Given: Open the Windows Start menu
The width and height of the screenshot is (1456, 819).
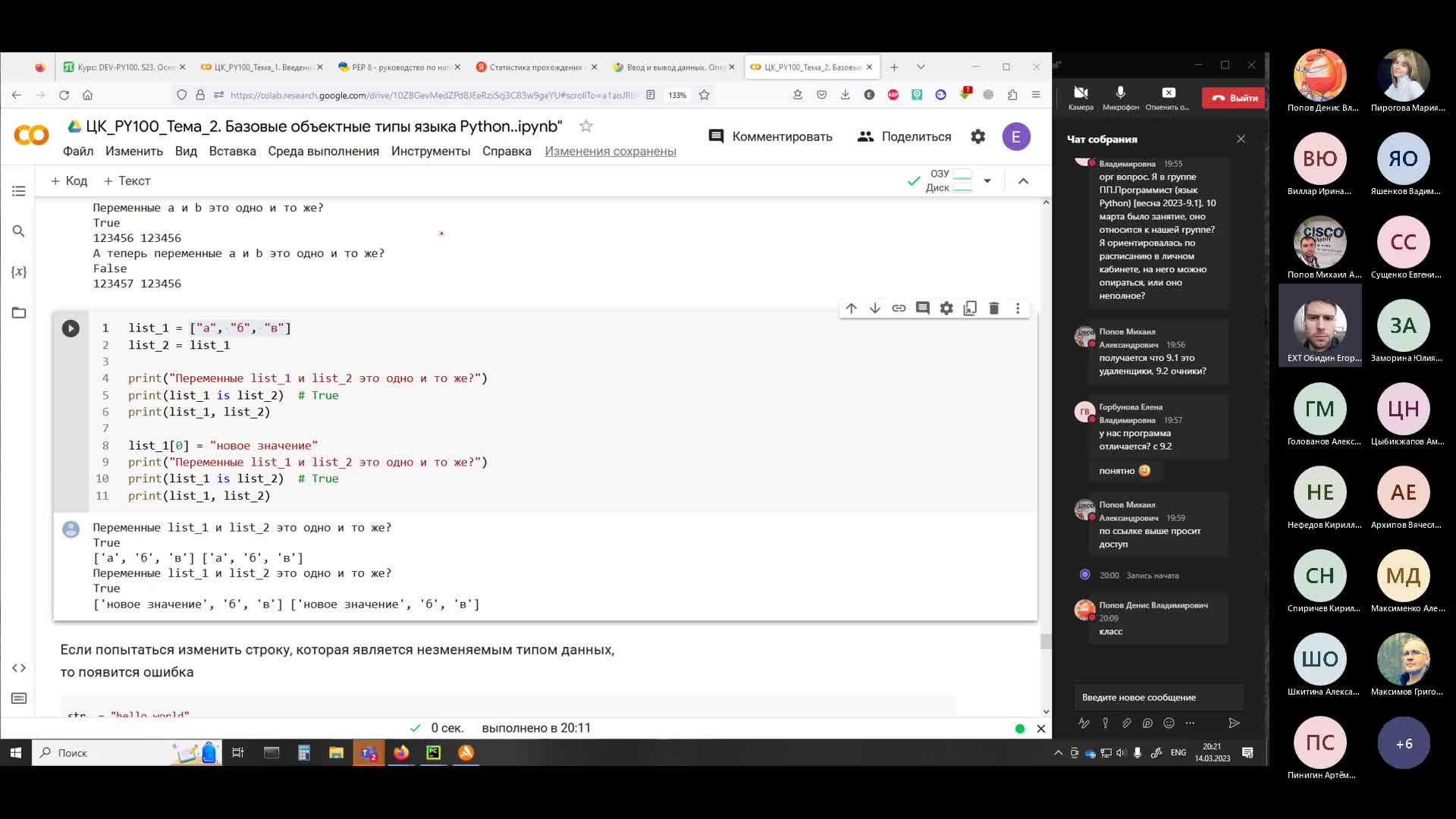Looking at the screenshot, I should tap(15, 752).
